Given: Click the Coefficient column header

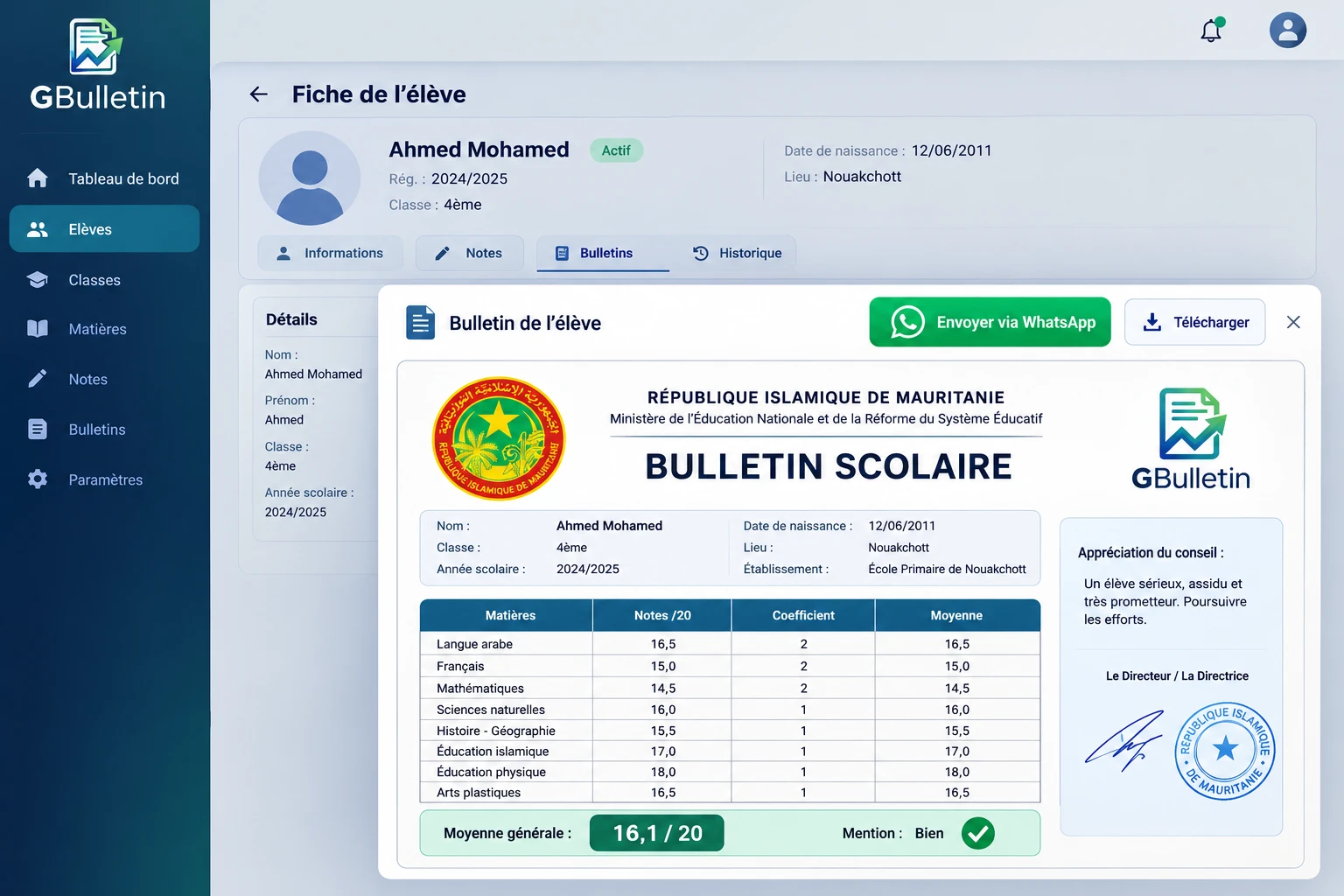Looking at the screenshot, I should point(803,615).
